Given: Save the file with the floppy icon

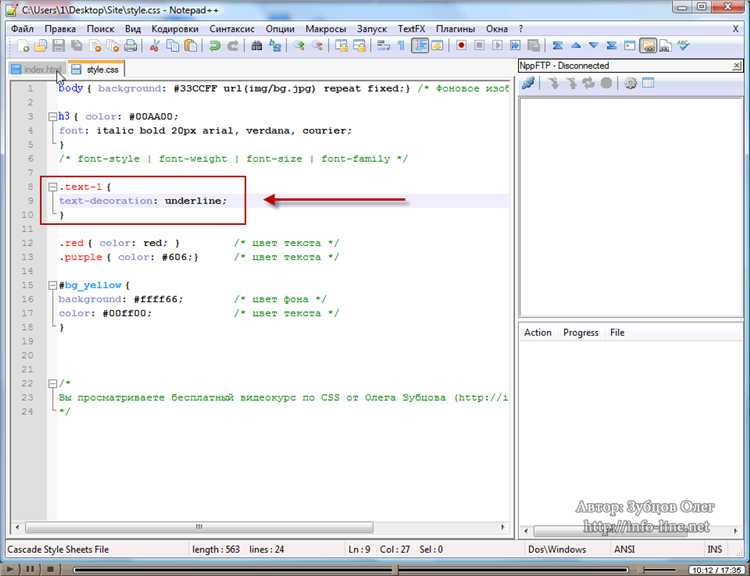Looking at the screenshot, I should click(x=58, y=46).
